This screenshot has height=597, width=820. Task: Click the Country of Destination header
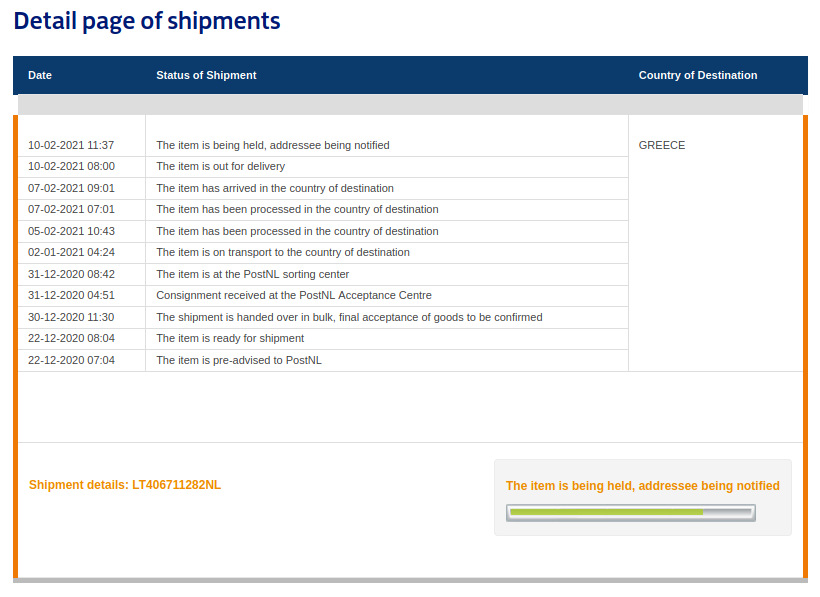[698, 75]
